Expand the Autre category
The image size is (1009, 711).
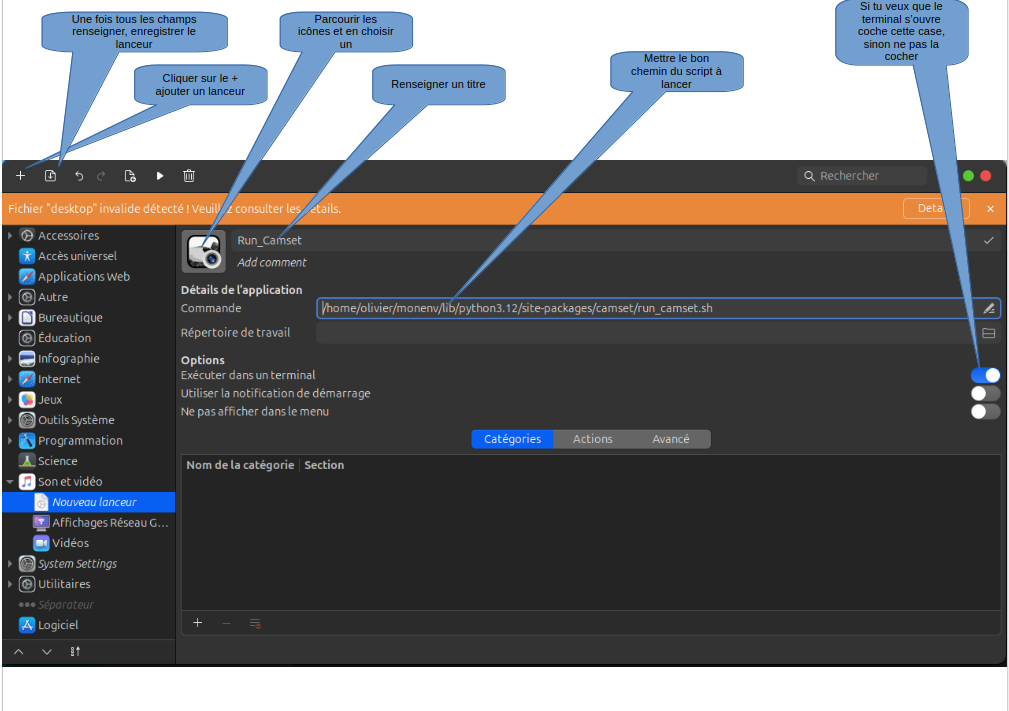point(10,297)
